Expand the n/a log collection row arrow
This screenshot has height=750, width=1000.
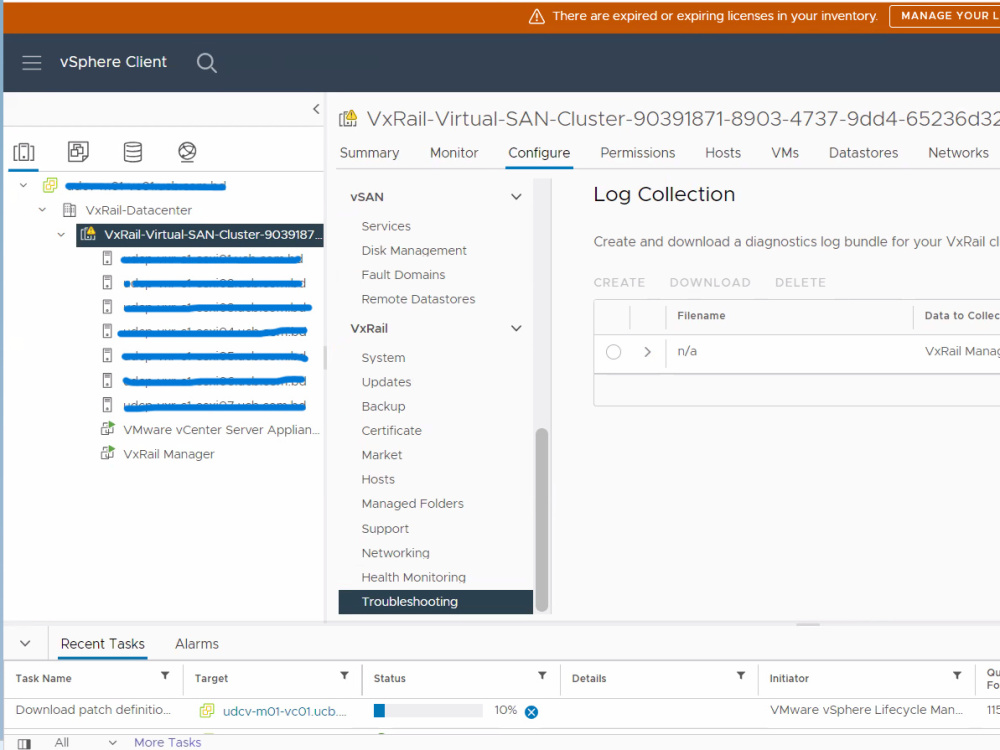(x=647, y=351)
